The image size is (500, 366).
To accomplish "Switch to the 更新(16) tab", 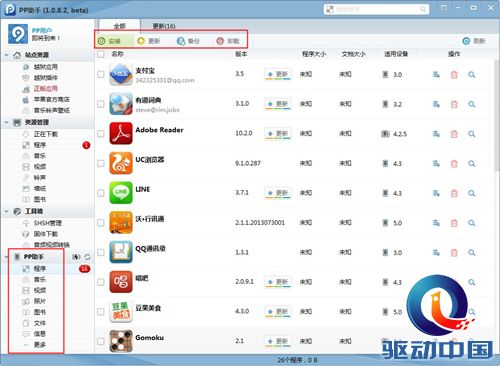I will point(164,26).
